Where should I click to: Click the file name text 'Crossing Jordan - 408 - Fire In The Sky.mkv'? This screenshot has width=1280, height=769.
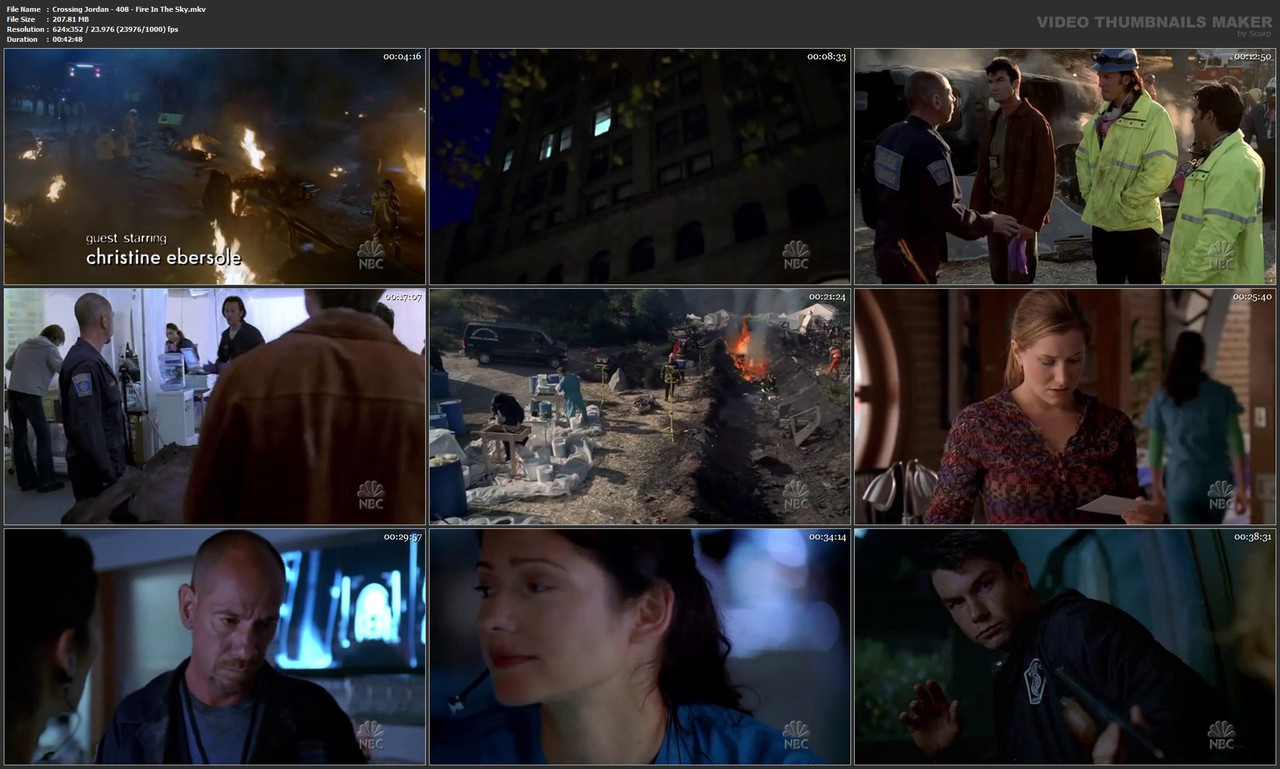click(x=129, y=9)
